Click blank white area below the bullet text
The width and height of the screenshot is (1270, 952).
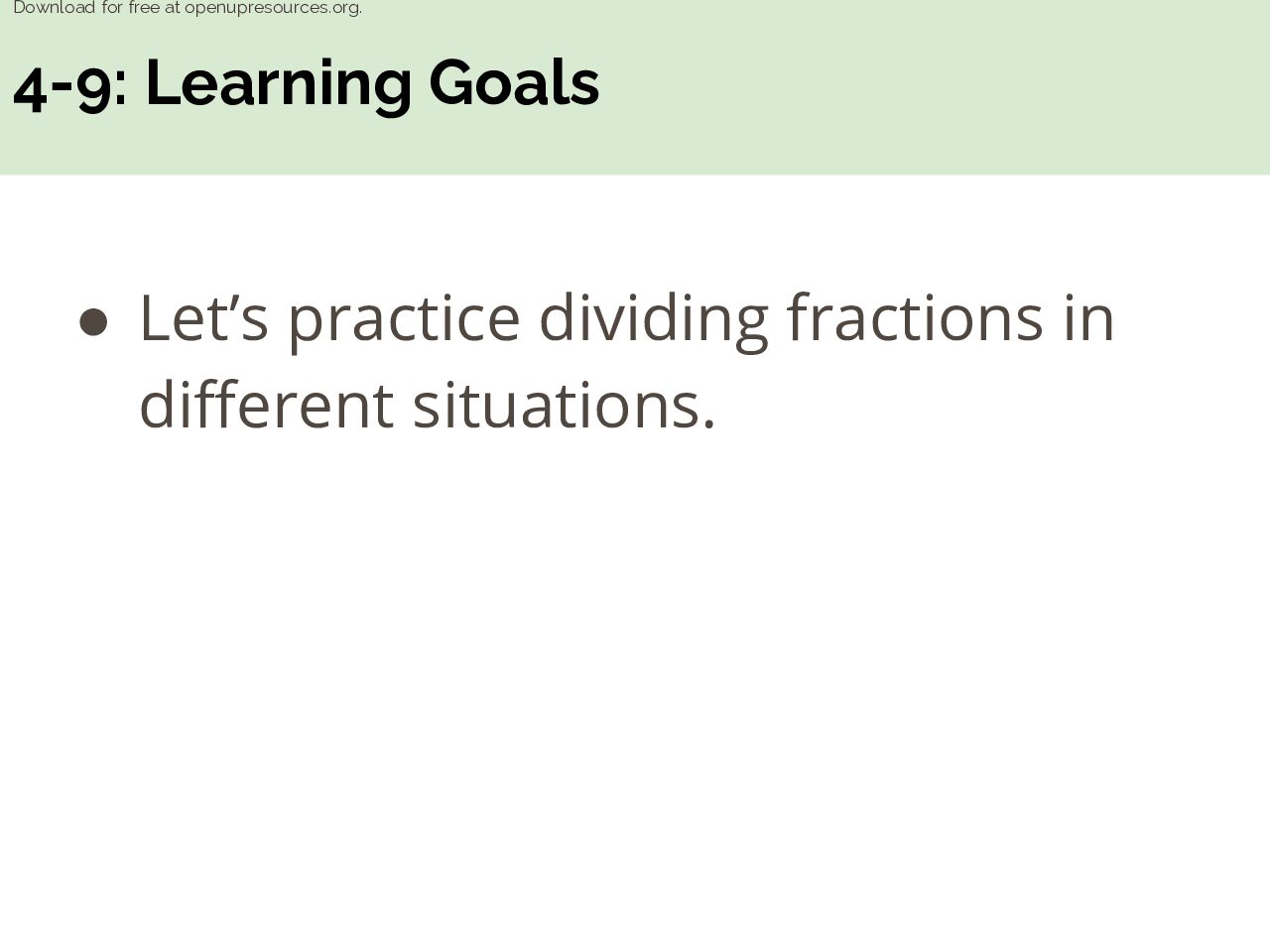coord(635,694)
